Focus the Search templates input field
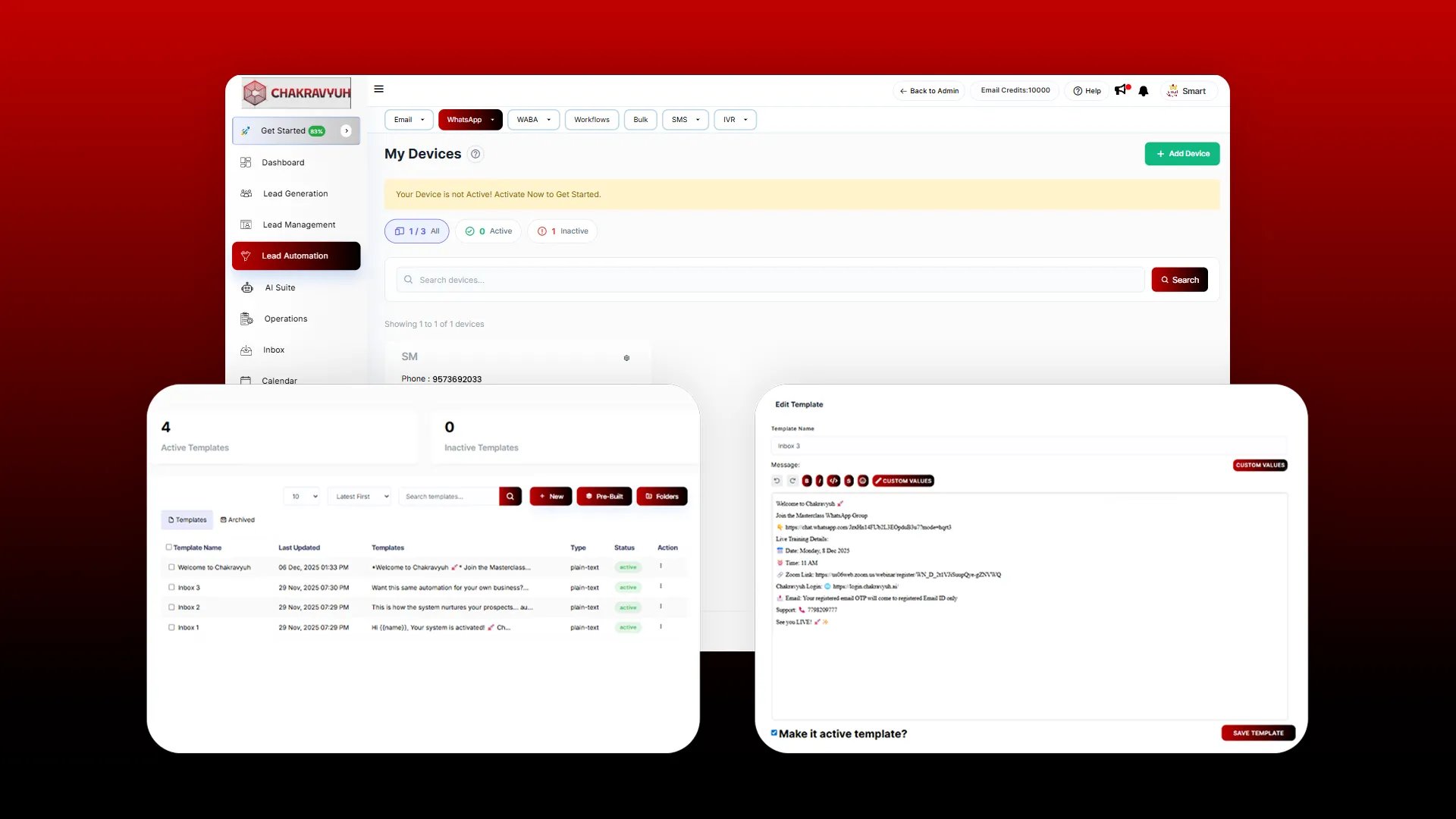The image size is (1456, 819). pos(449,497)
